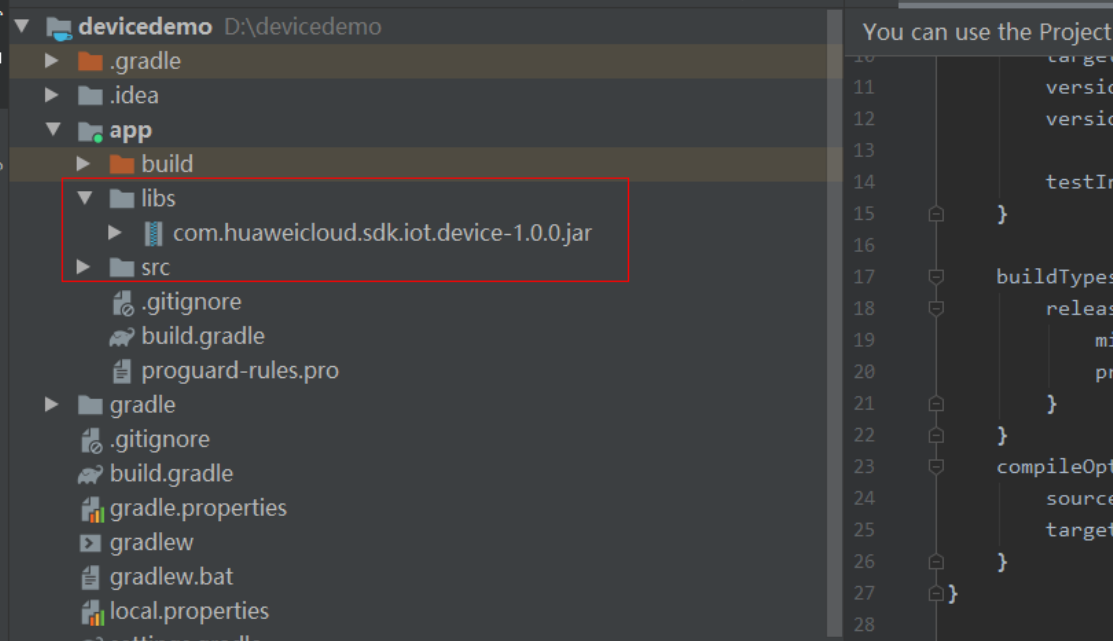This screenshot has width=1113, height=641.
Task: Toggle fold marker at line 27
Action: tap(936, 594)
